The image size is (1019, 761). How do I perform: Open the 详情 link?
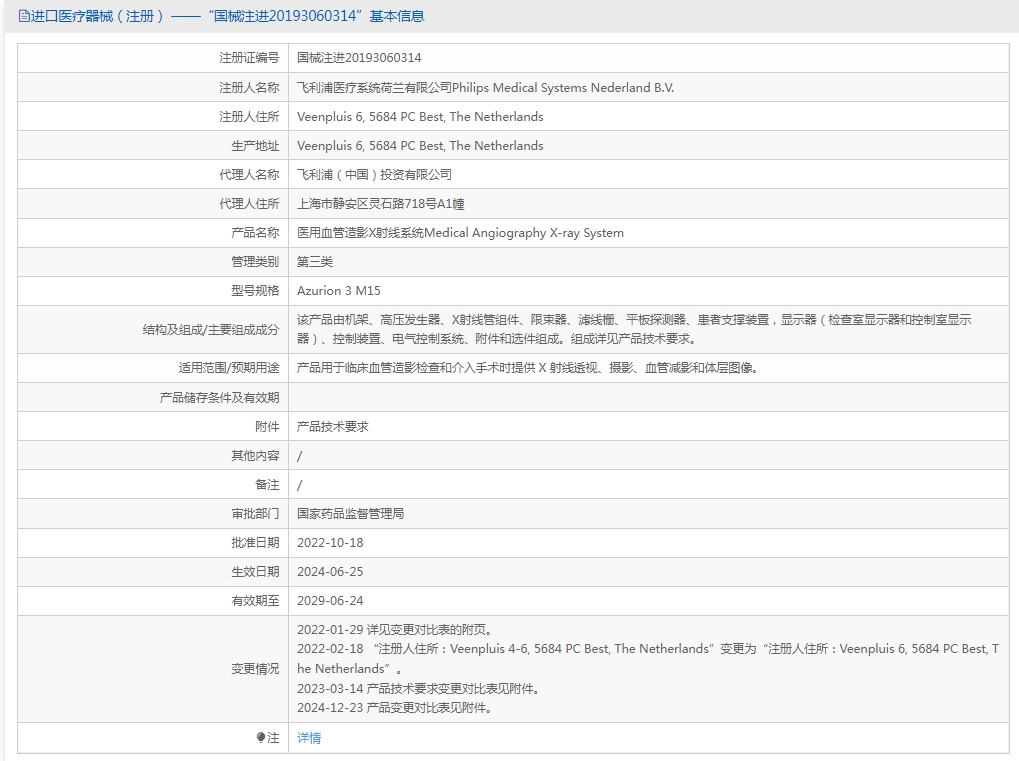point(309,738)
